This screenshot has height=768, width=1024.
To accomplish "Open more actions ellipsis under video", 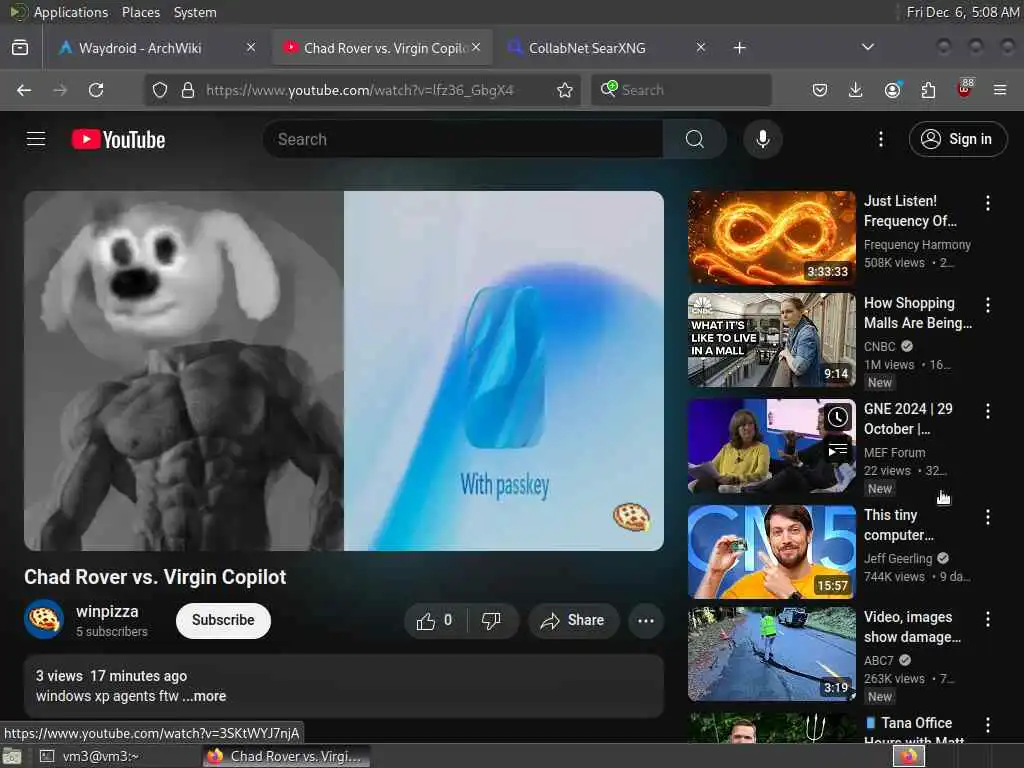I will click(645, 620).
